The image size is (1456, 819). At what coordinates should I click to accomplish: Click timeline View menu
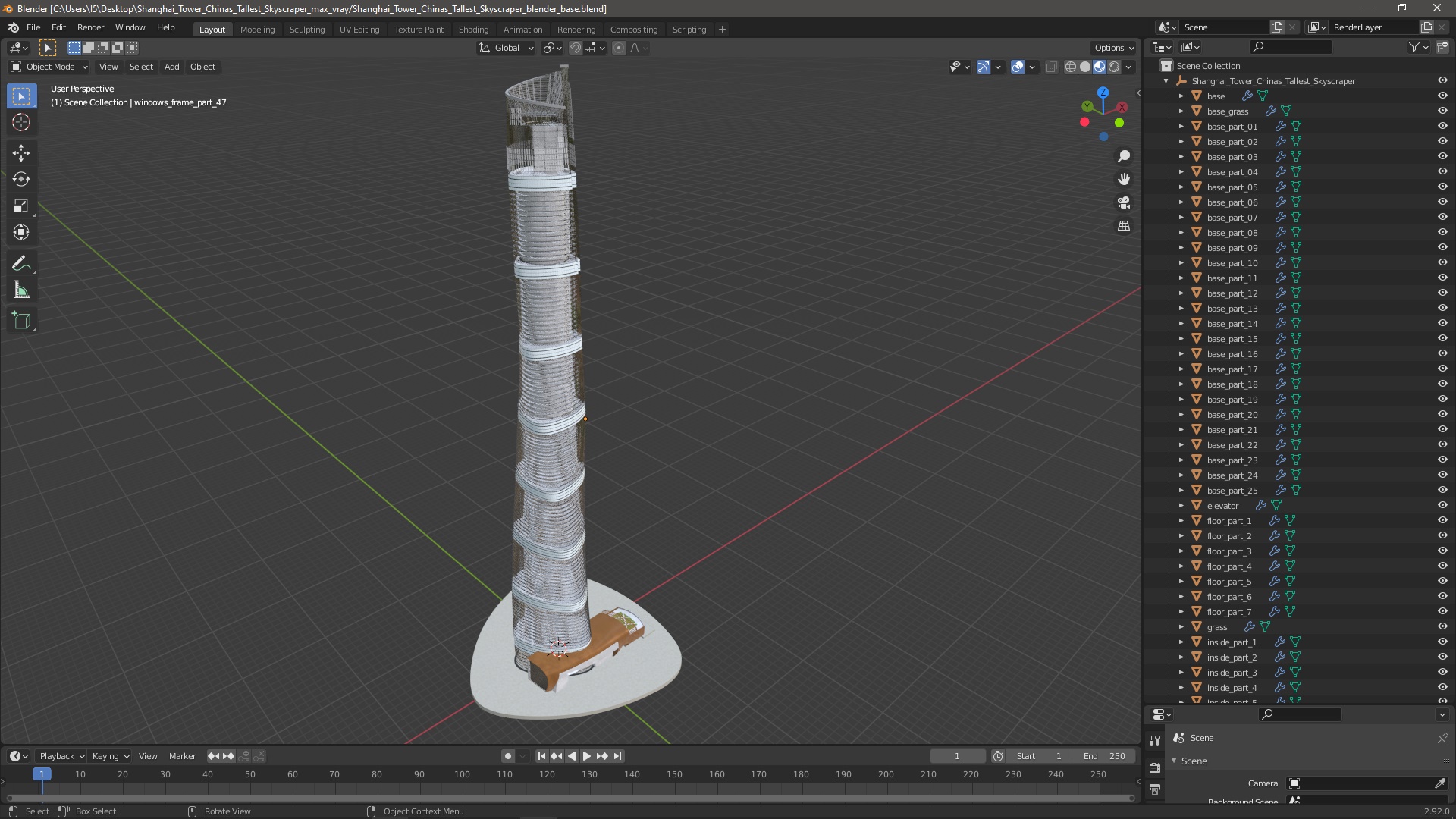[x=148, y=756]
